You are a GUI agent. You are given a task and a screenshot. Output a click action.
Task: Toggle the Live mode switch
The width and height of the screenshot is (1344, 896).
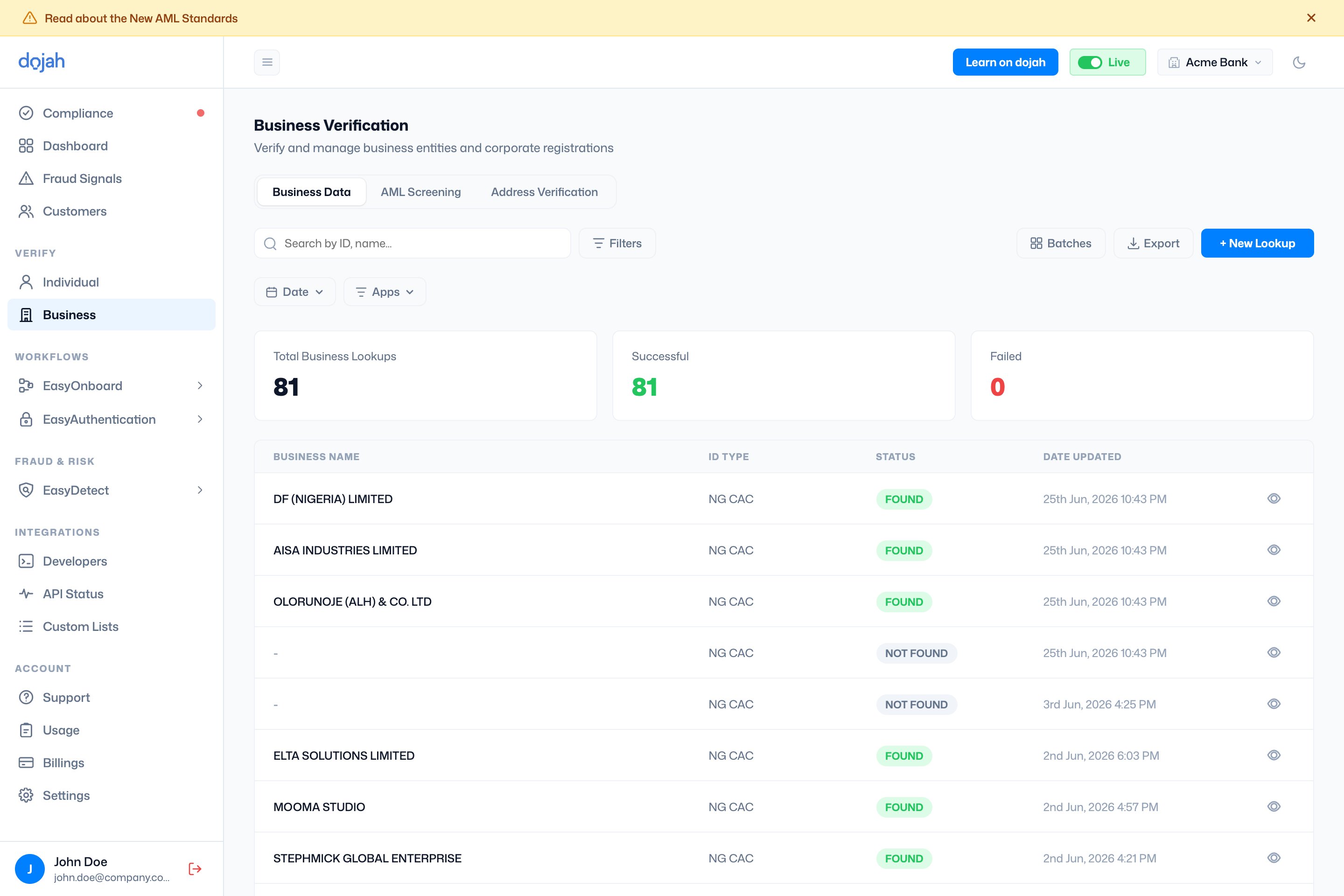(1090, 62)
